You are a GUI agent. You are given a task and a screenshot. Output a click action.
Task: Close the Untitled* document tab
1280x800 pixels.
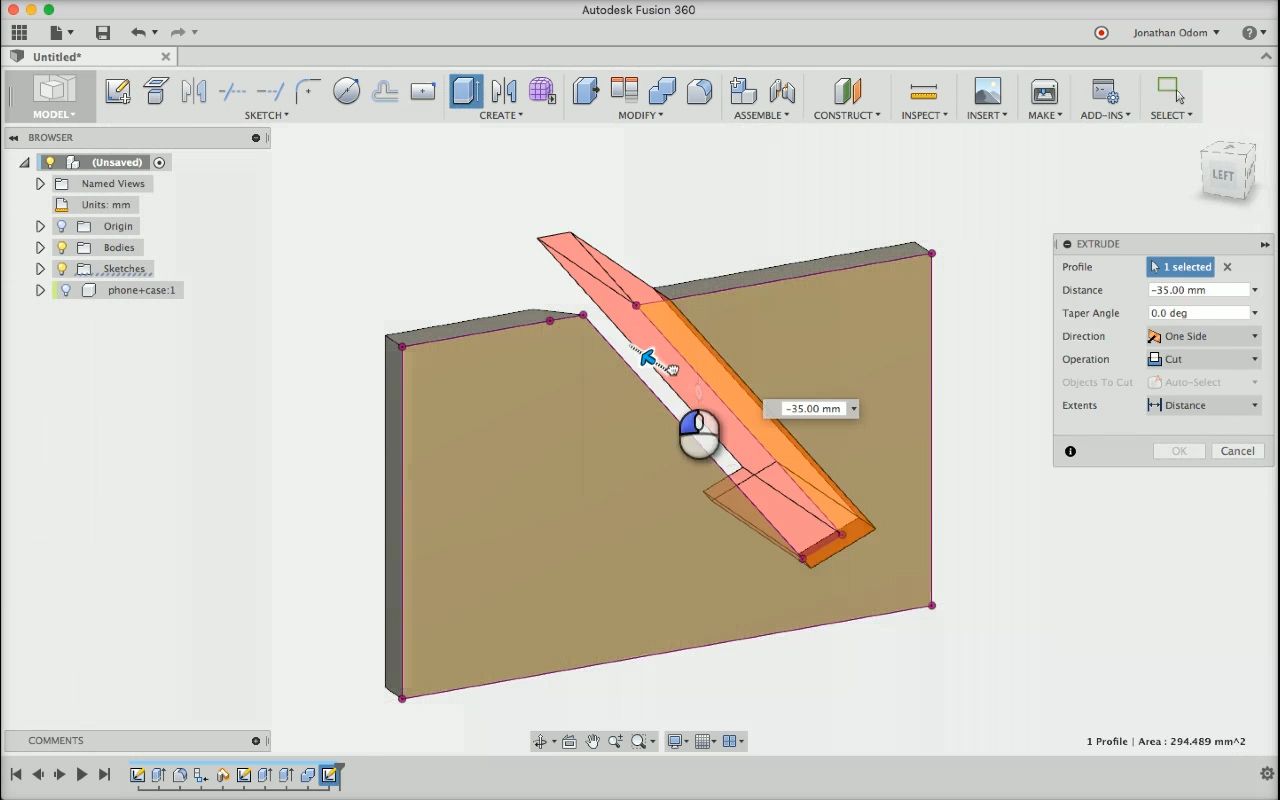(166, 57)
